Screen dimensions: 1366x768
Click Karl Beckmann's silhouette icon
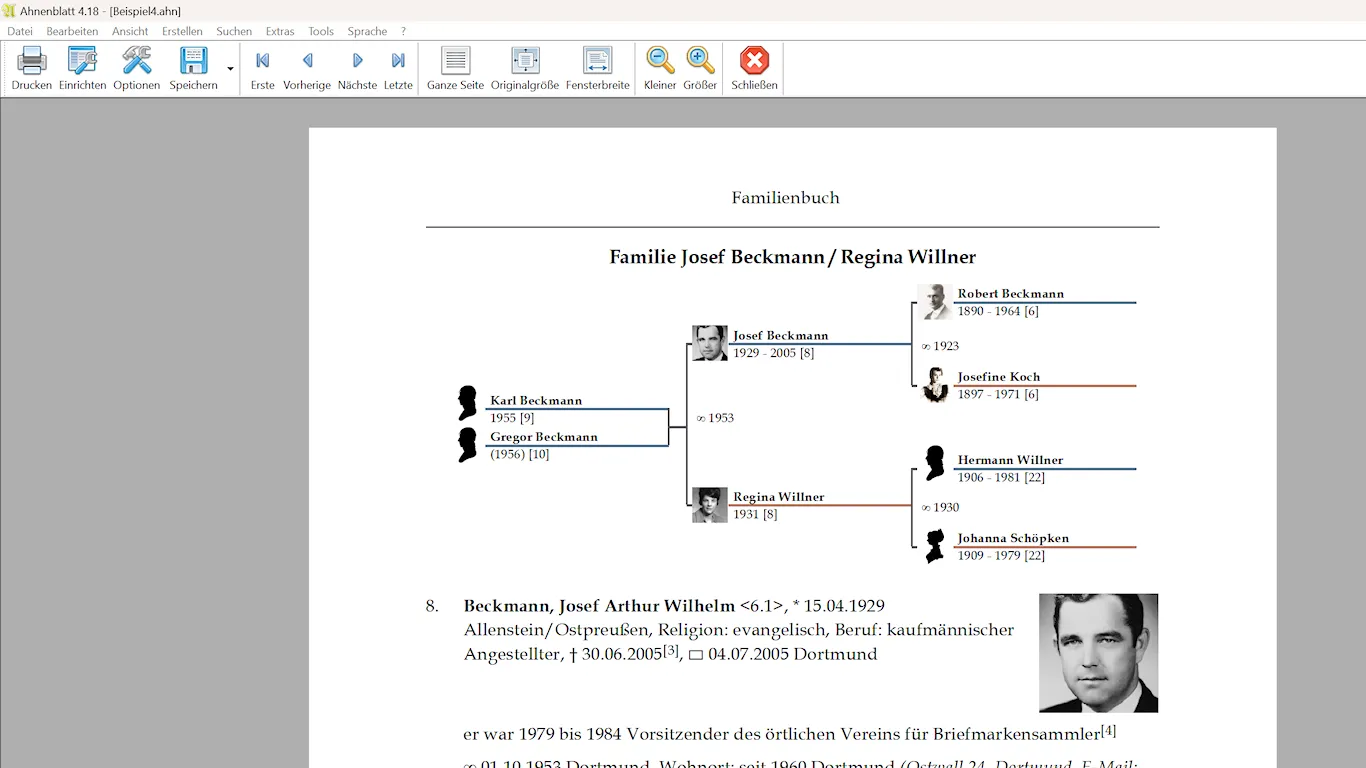(x=467, y=403)
